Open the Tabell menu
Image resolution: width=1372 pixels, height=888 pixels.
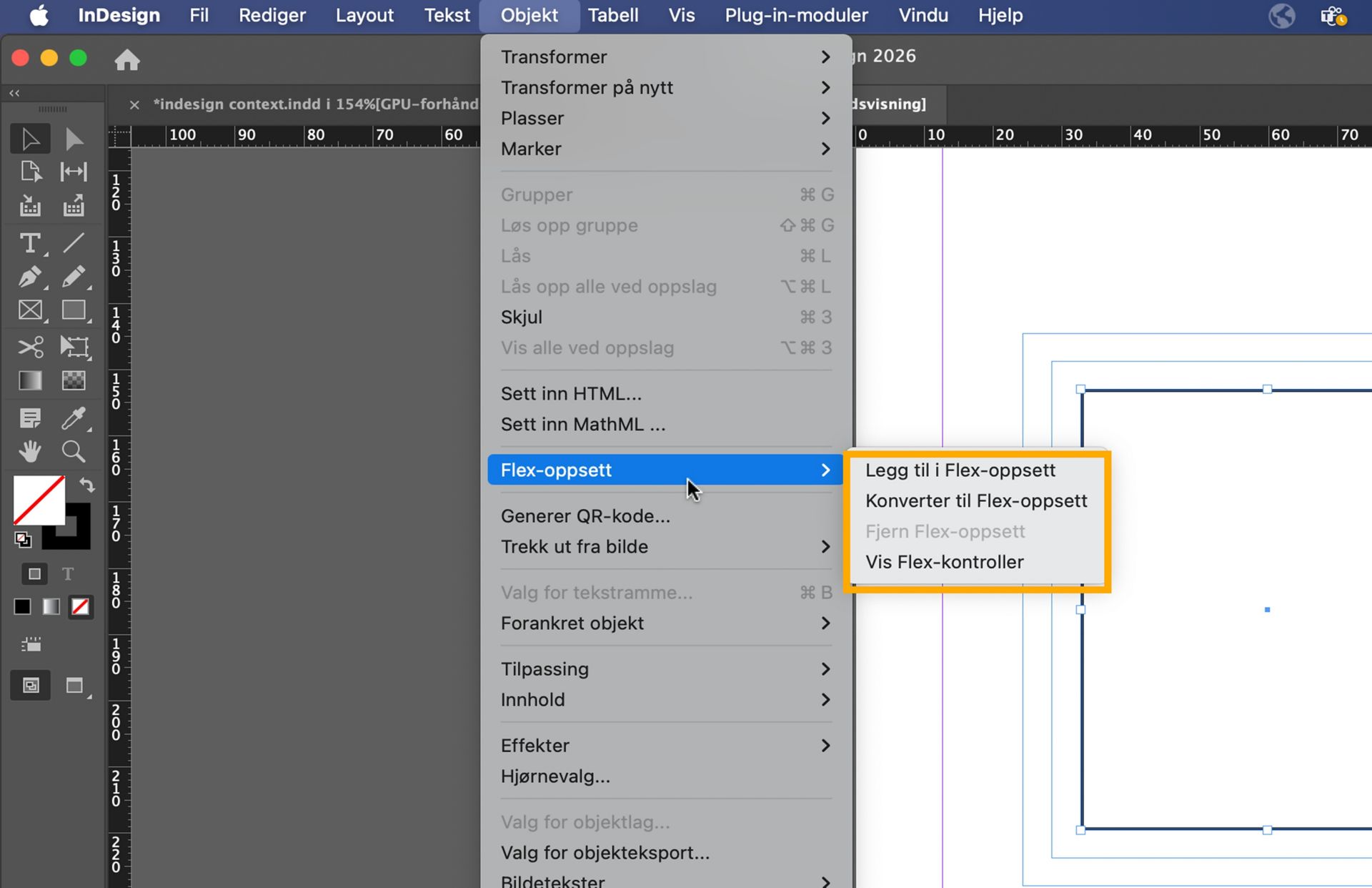612,15
